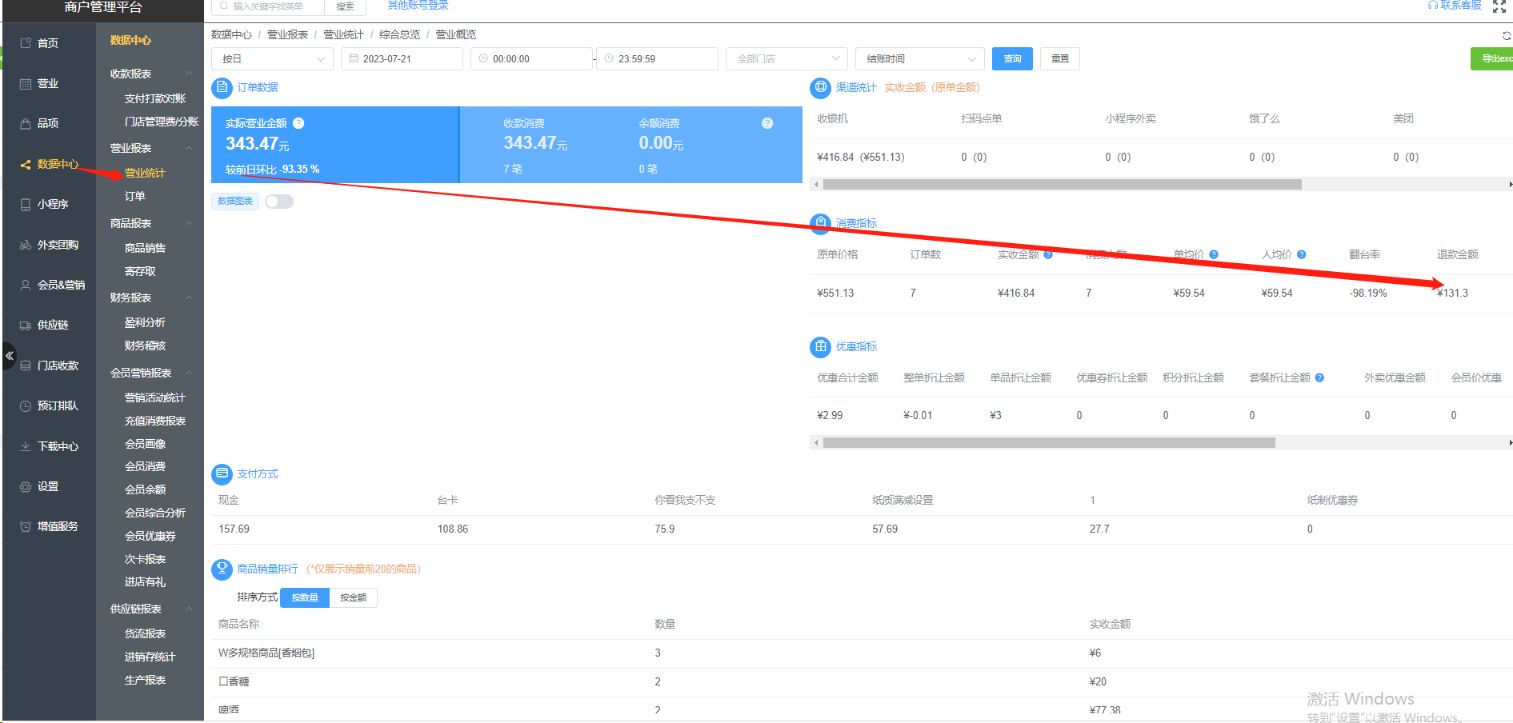Click the date field showing 2023-07-21

point(402,59)
